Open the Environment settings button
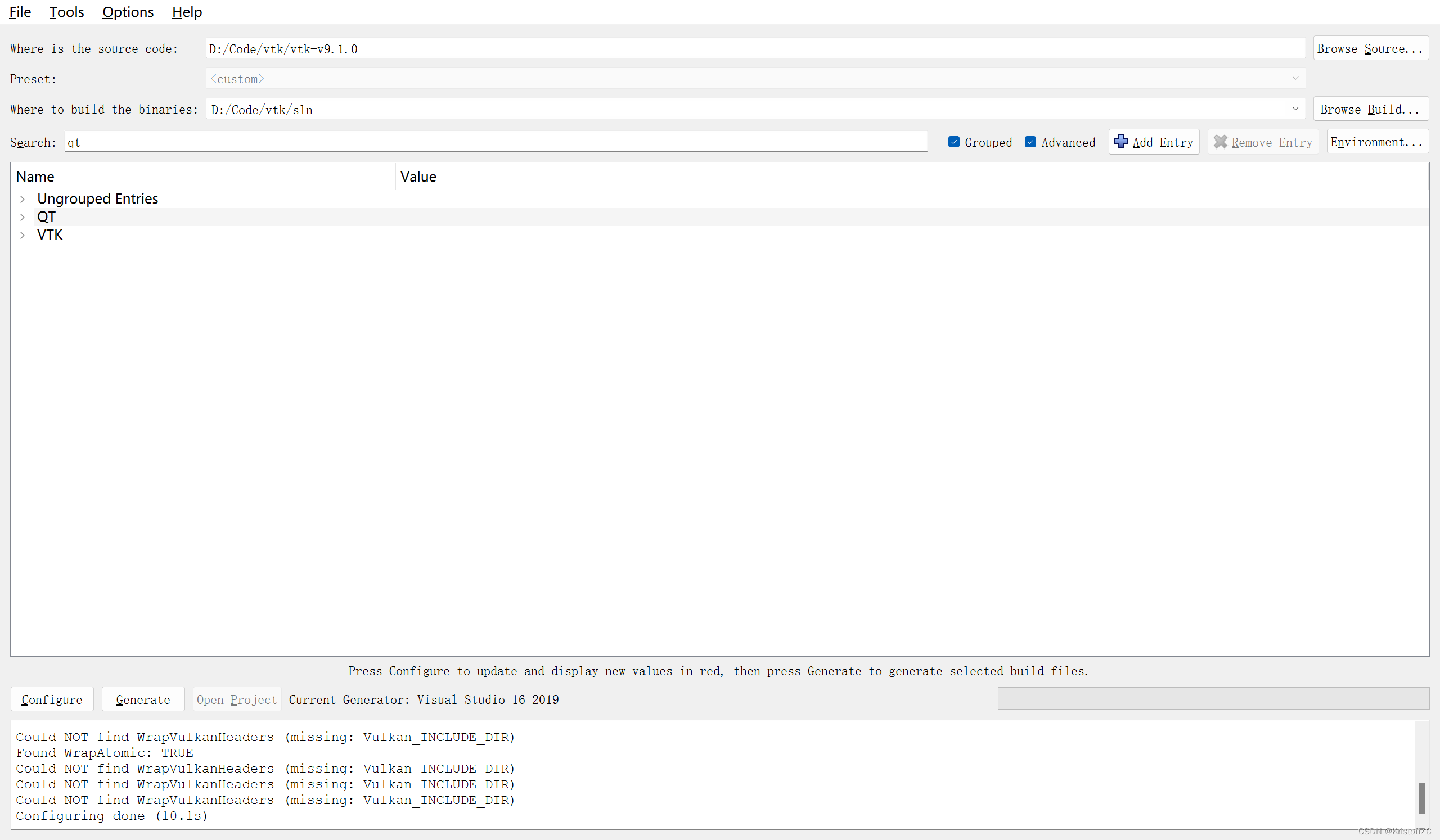1440x840 pixels. (1376, 142)
